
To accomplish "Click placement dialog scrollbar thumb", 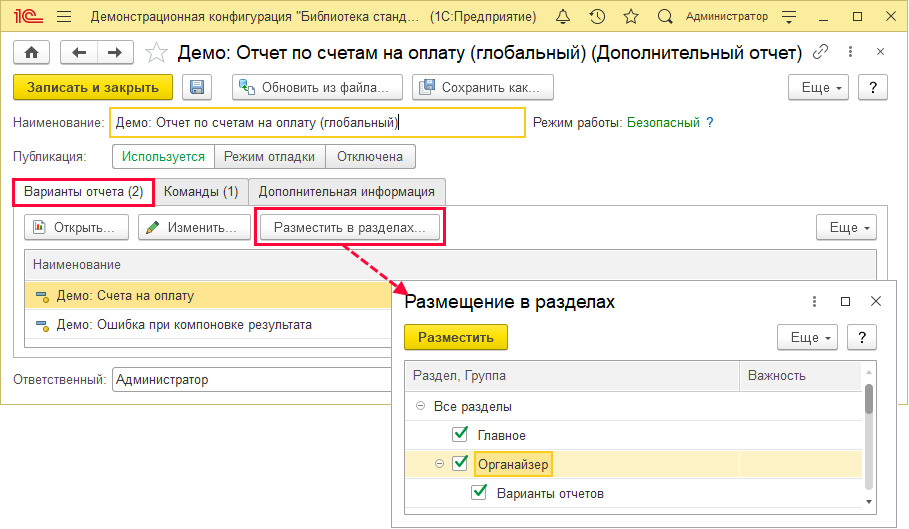I will (868, 399).
